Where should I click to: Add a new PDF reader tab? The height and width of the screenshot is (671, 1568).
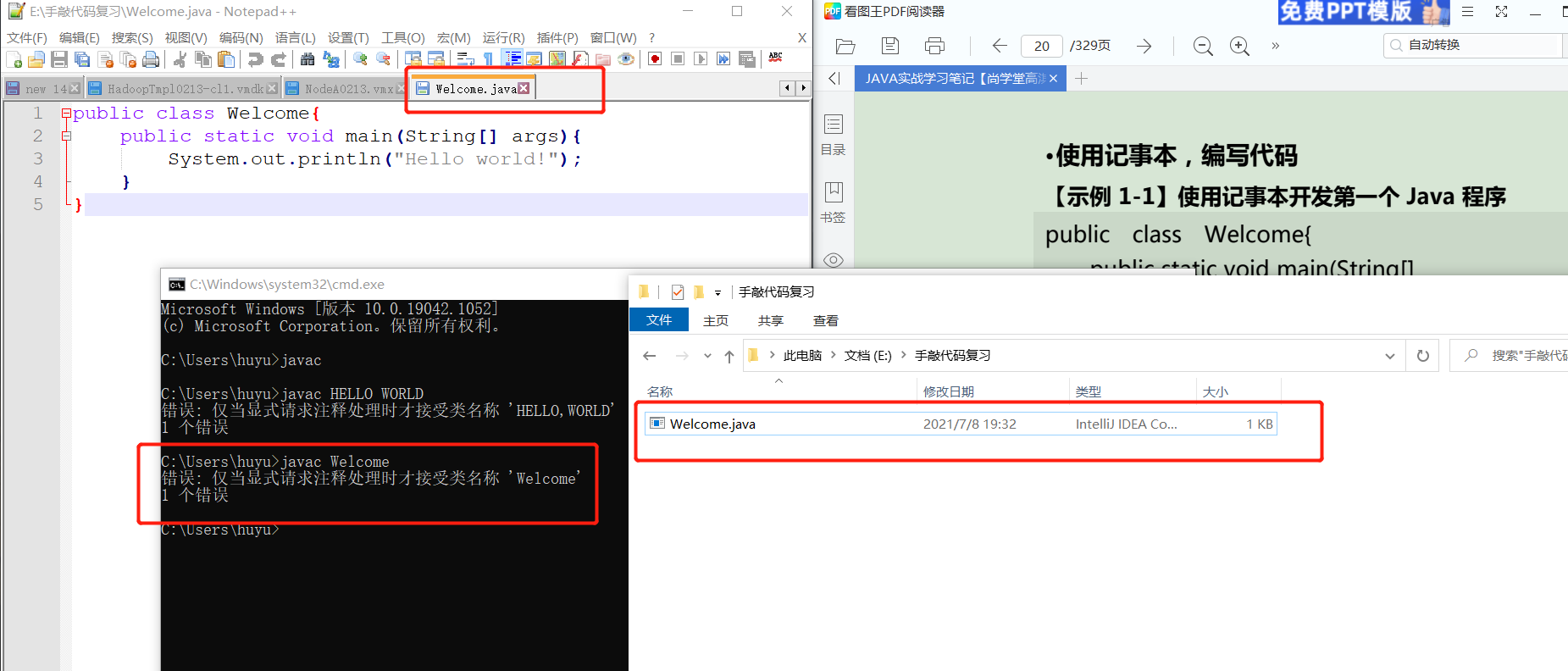(1081, 79)
